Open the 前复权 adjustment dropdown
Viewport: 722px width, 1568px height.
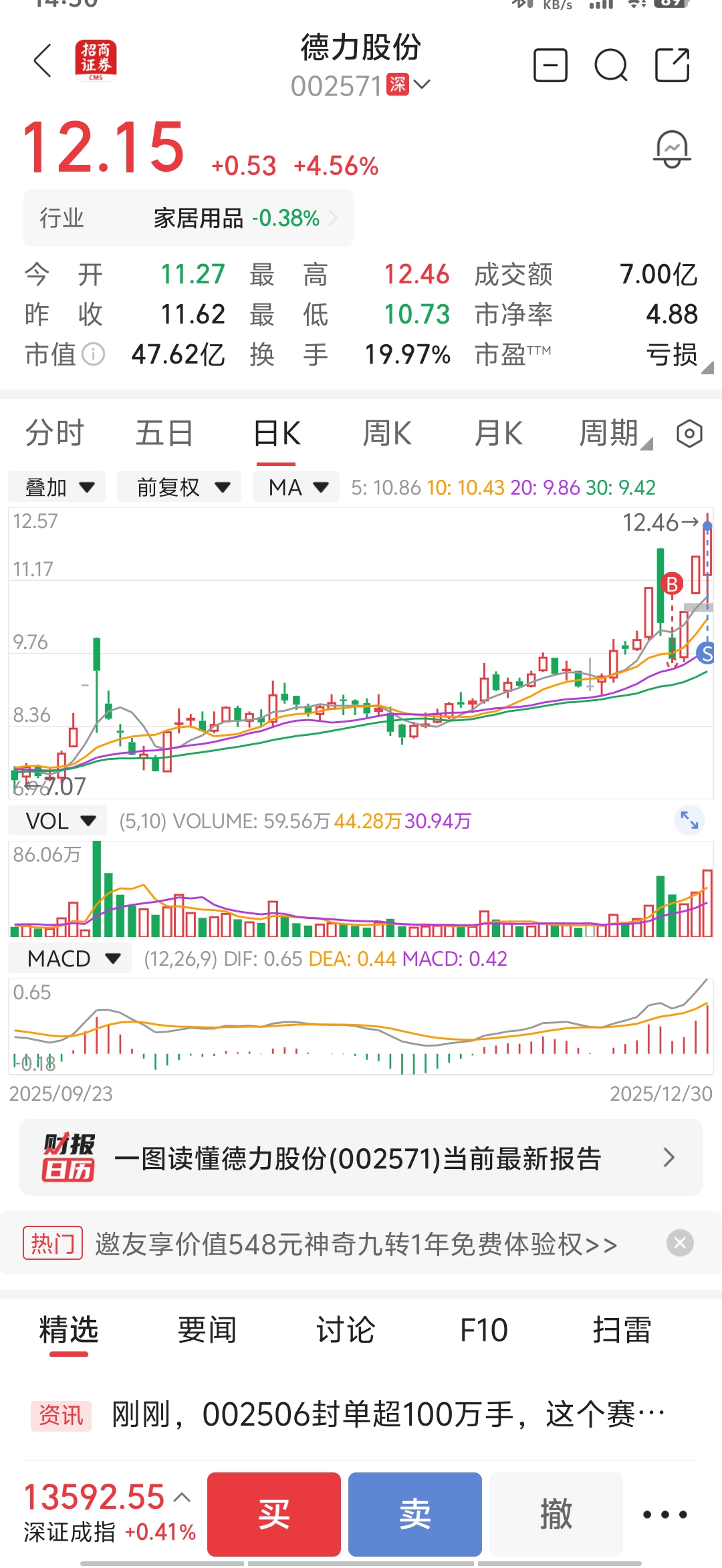[179, 487]
